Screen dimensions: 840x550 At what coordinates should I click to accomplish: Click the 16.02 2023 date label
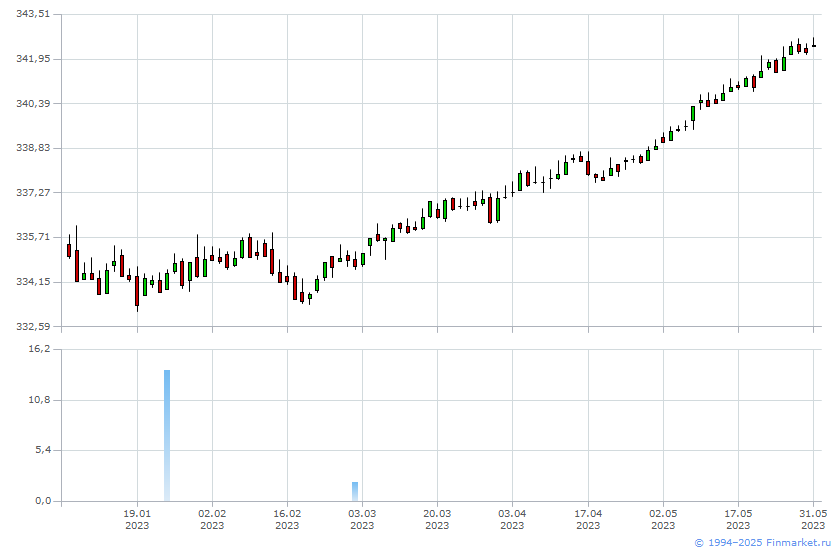point(287,519)
